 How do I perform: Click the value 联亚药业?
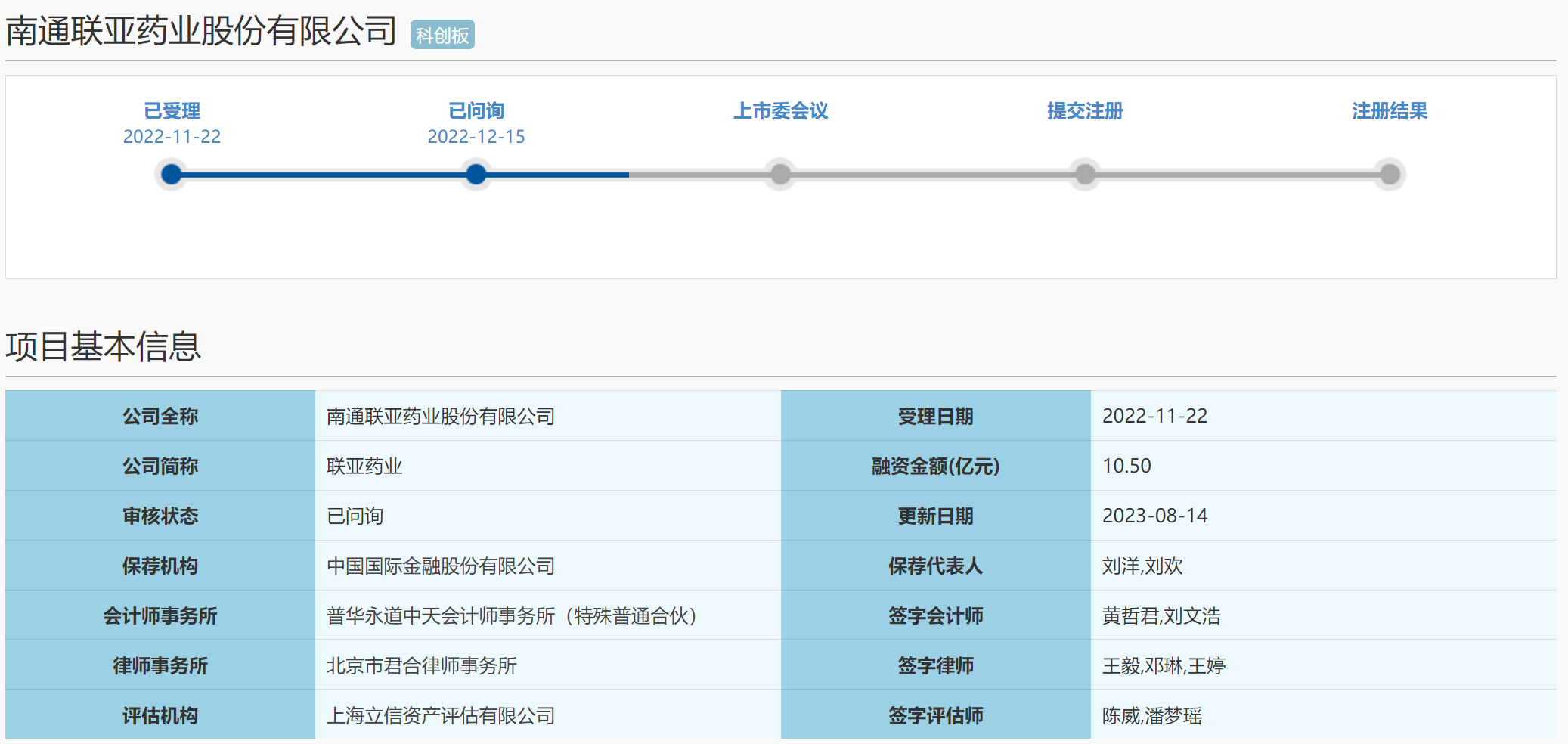pos(364,467)
